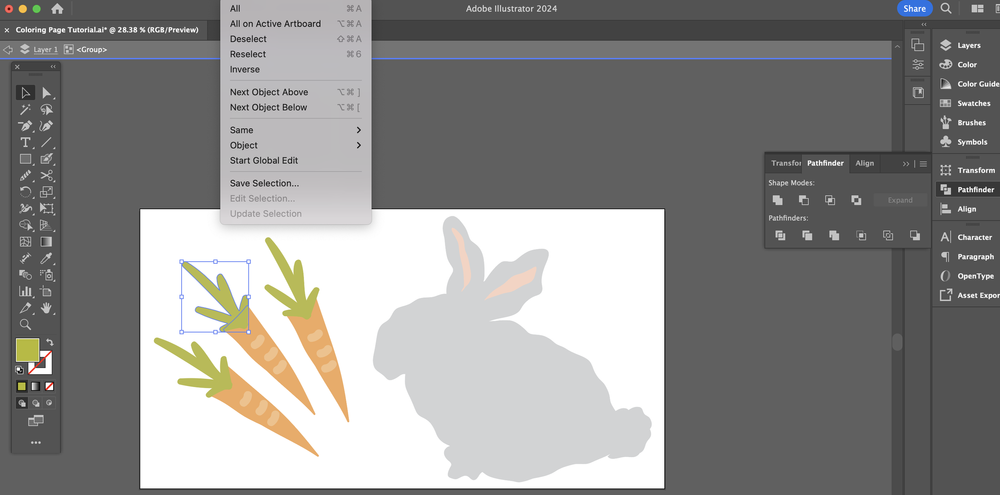The width and height of the screenshot is (1000, 495).
Task: Select the Gradient tool
Action: (46, 242)
